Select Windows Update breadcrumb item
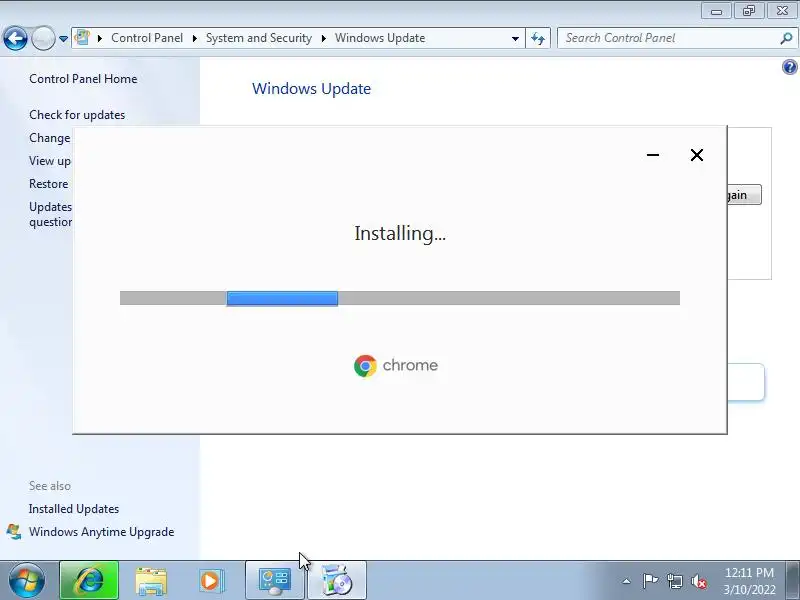The image size is (800, 600). [380, 38]
